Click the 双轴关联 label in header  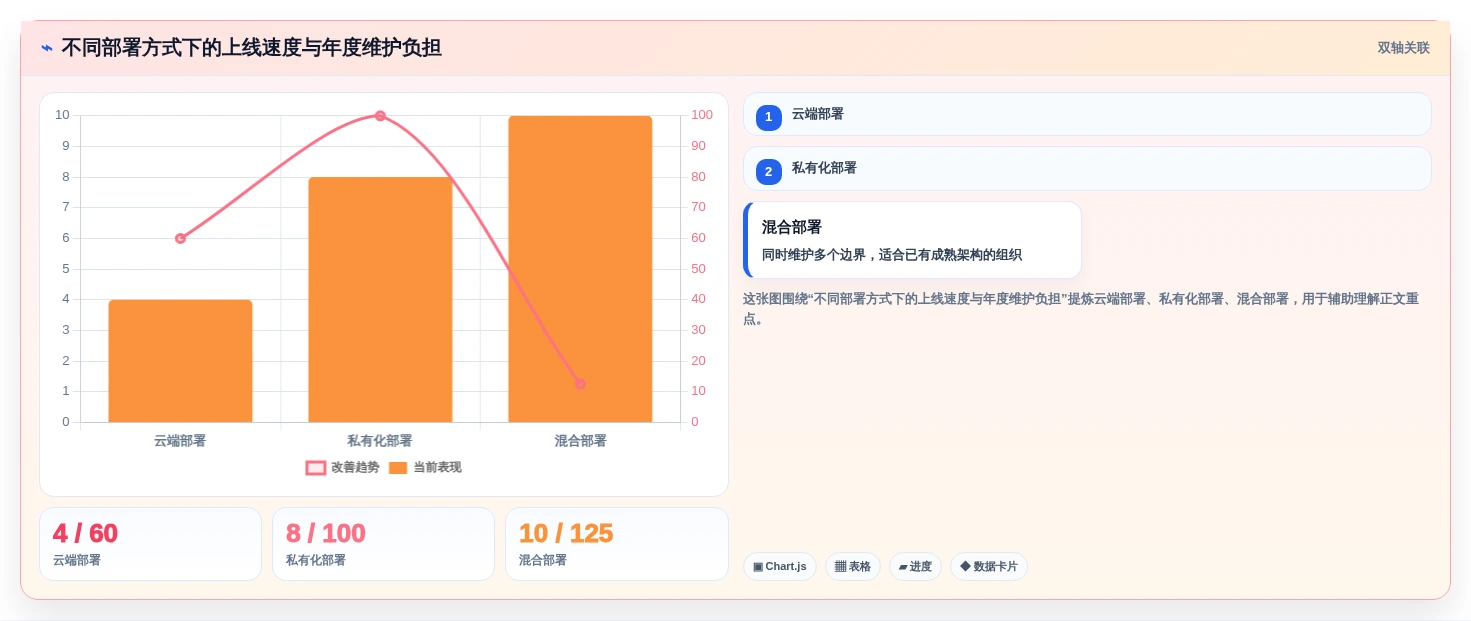coord(1403,48)
